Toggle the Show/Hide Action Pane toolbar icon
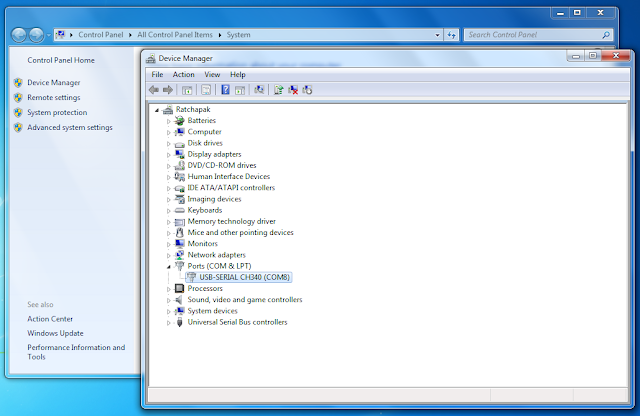 [240, 90]
